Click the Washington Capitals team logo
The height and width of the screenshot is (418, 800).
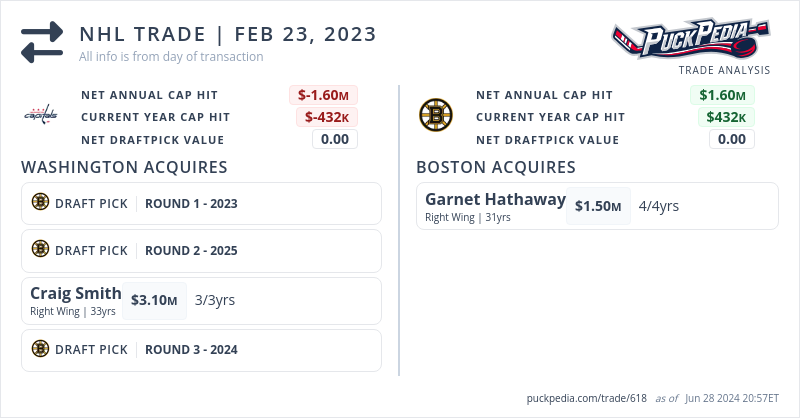[41, 117]
